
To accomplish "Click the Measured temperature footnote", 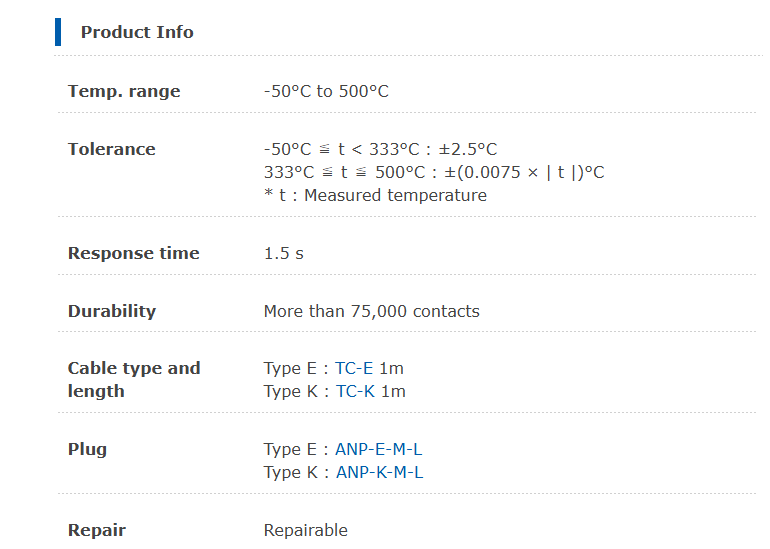I will tap(376, 195).
